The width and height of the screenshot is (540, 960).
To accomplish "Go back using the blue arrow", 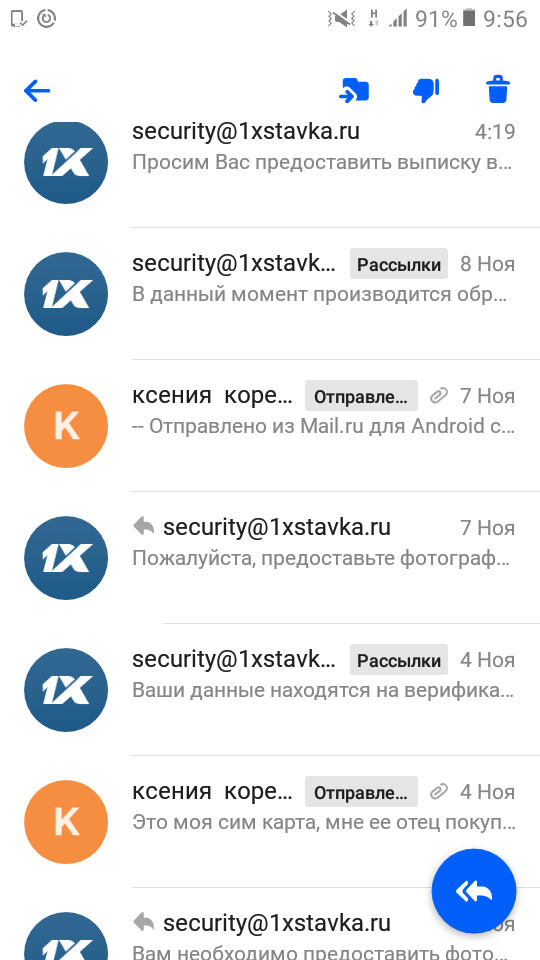I will [37, 91].
